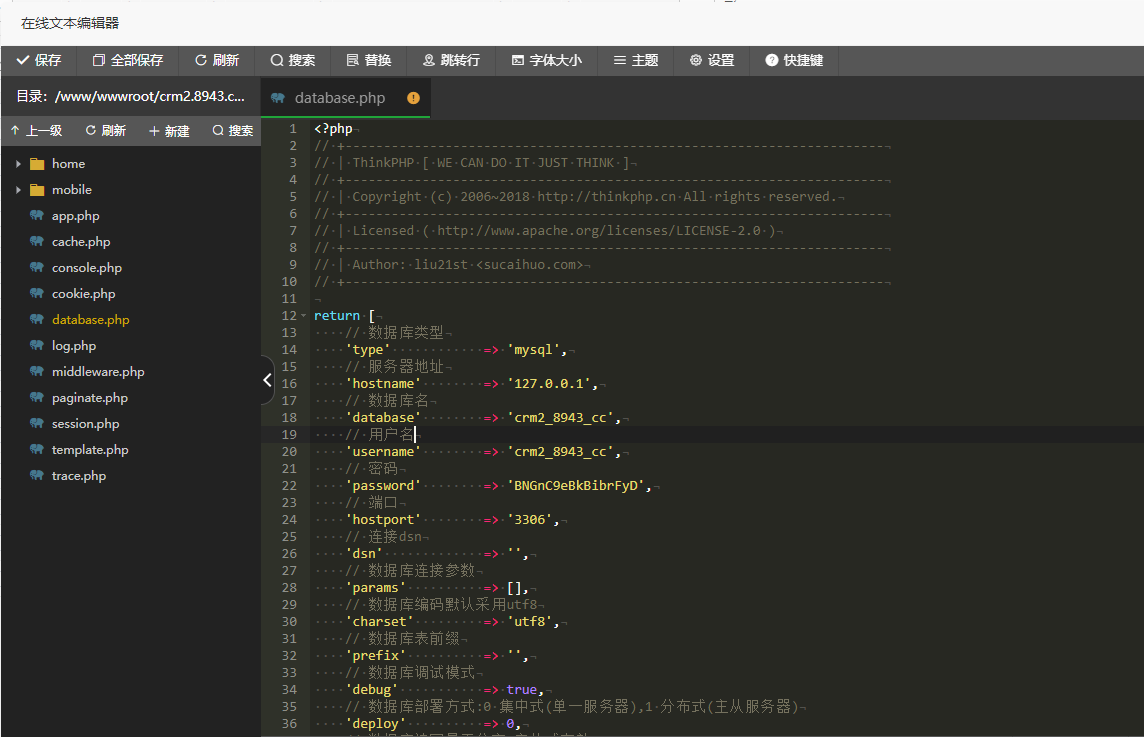Place cursor on the 'hostname' key
1144x737 pixels.
(x=383, y=384)
